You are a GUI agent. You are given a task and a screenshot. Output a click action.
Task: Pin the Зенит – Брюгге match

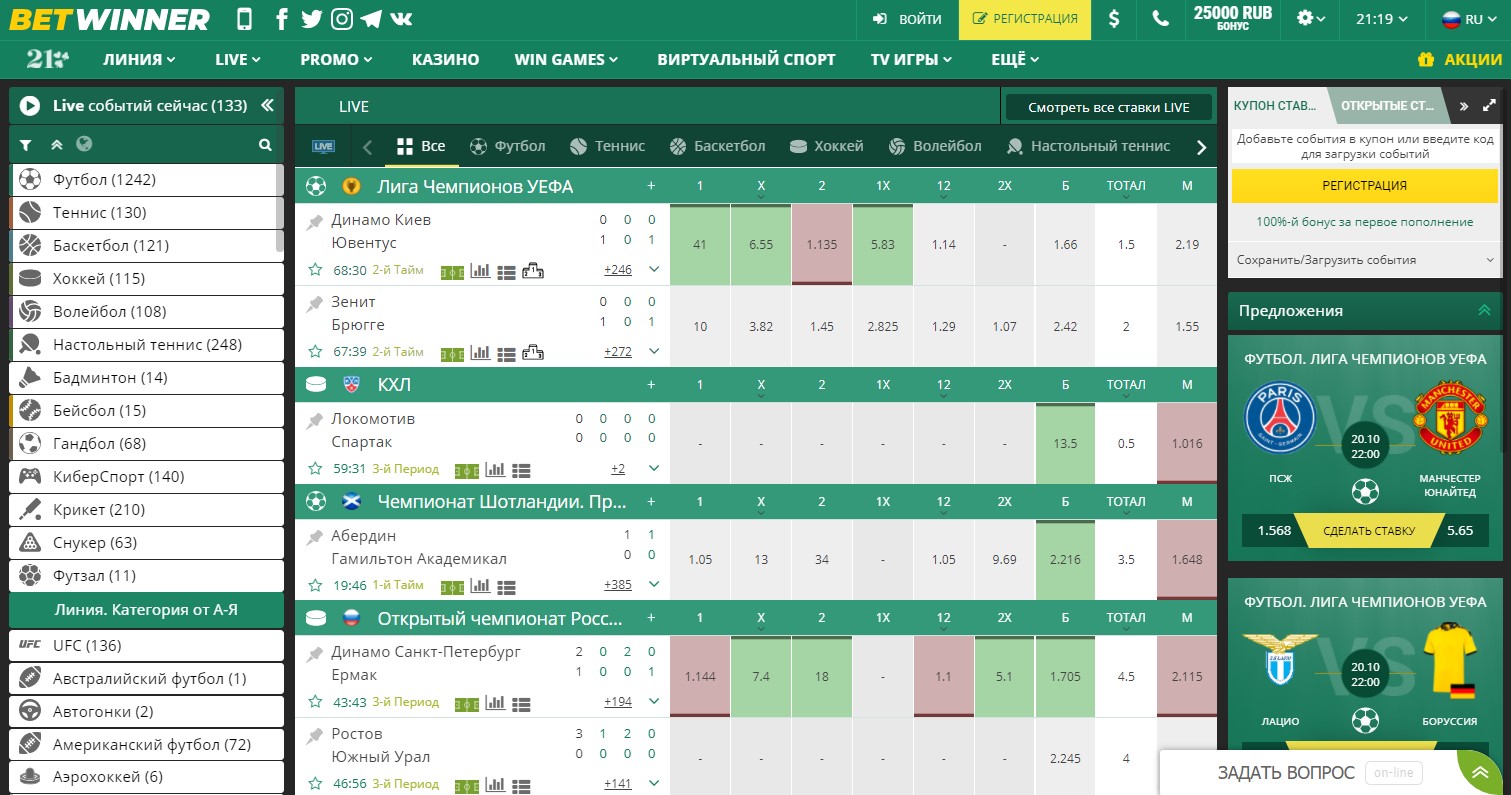[315, 302]
